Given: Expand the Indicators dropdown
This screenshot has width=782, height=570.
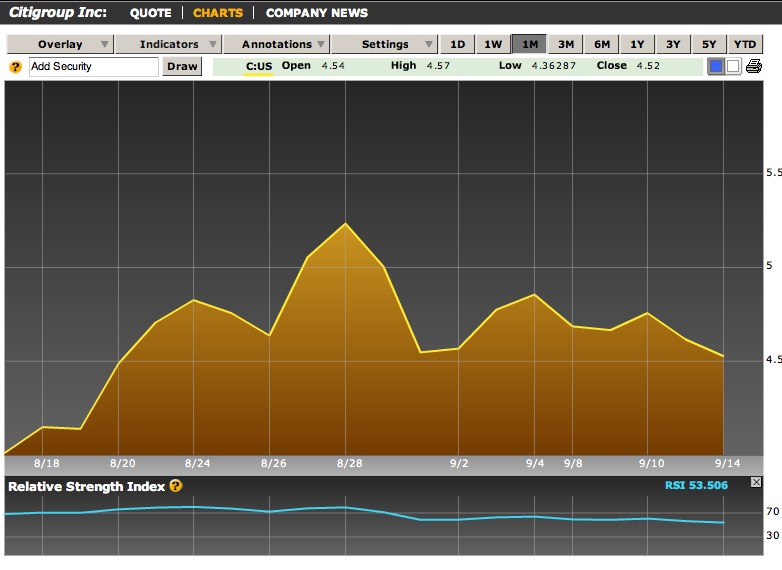Looking at the screenshot, I should tap(168, 44).
